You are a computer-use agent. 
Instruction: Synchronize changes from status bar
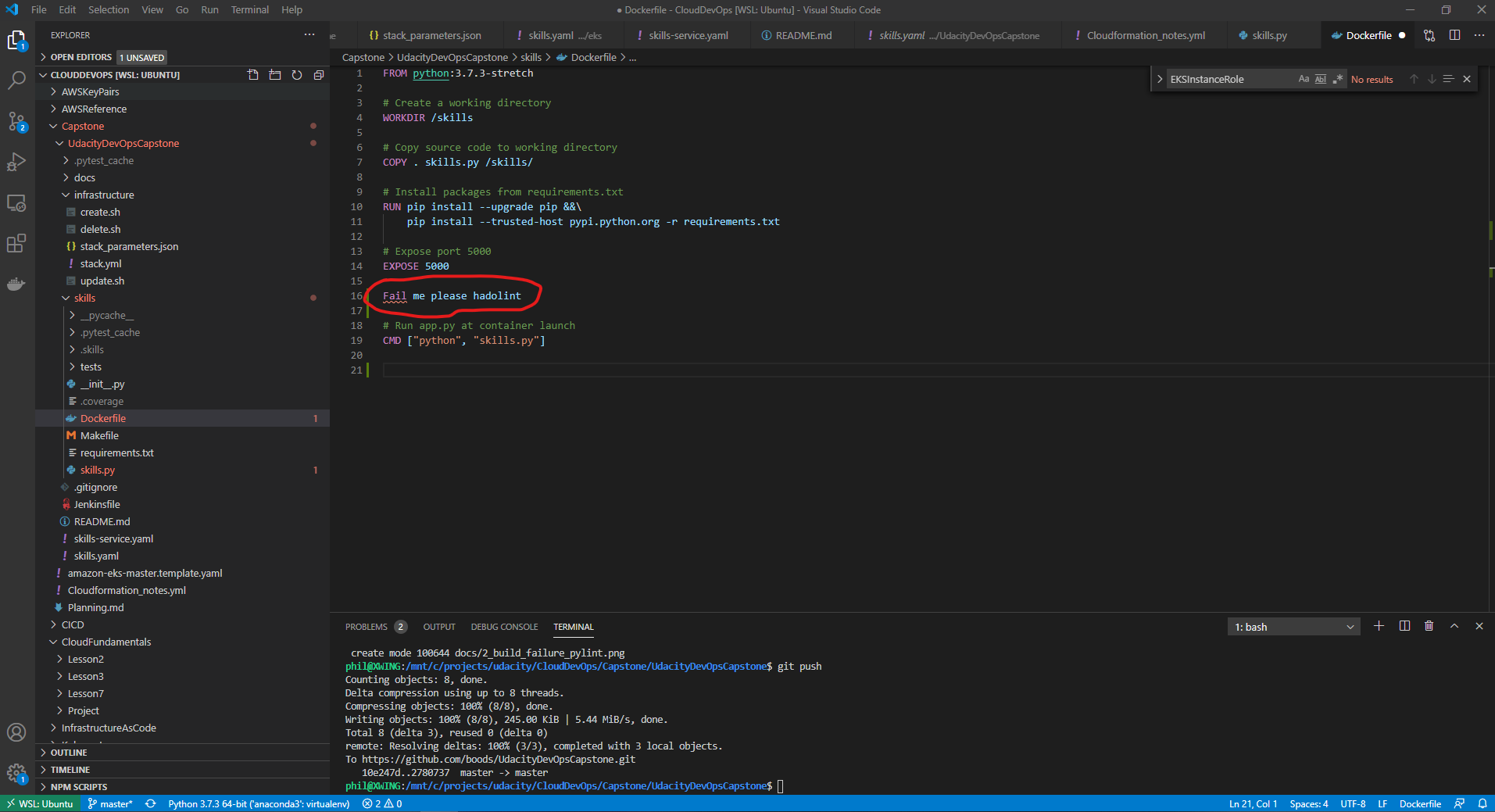[150, 803]
